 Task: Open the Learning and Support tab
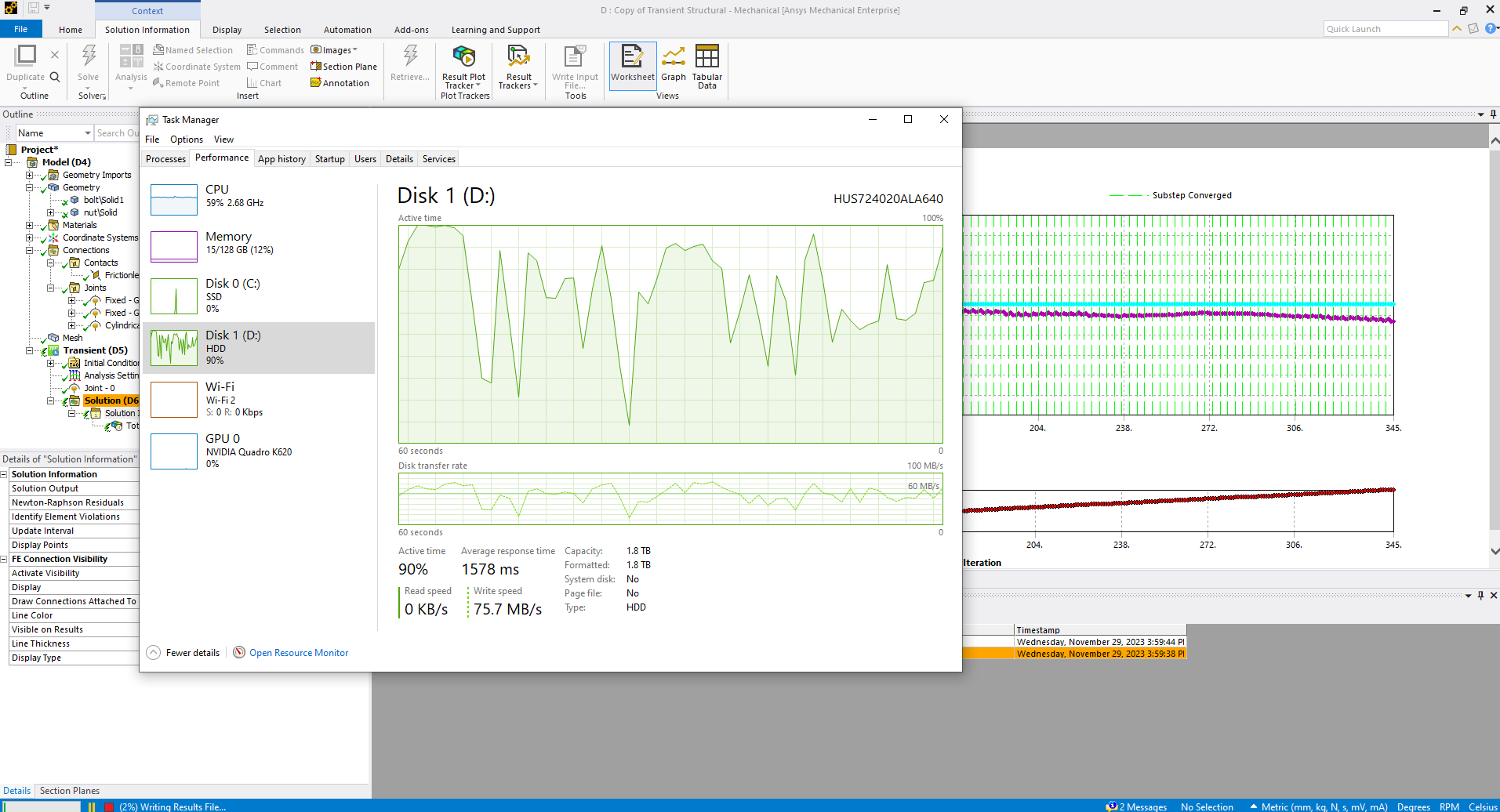496,30
